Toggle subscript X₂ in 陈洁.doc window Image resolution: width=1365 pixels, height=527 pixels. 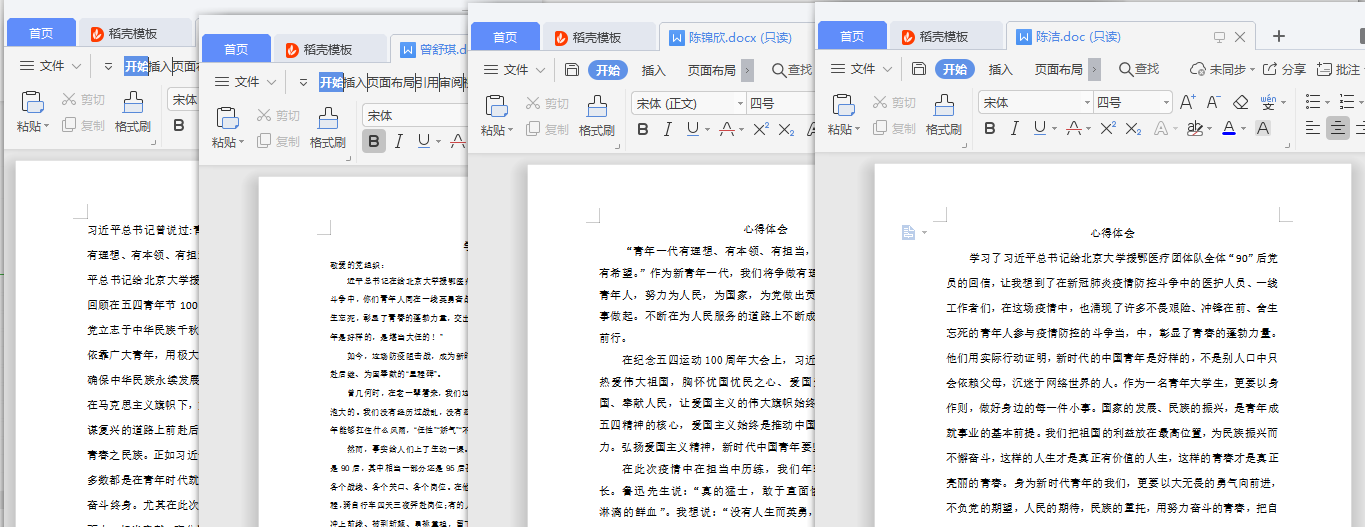(1133, 128)
